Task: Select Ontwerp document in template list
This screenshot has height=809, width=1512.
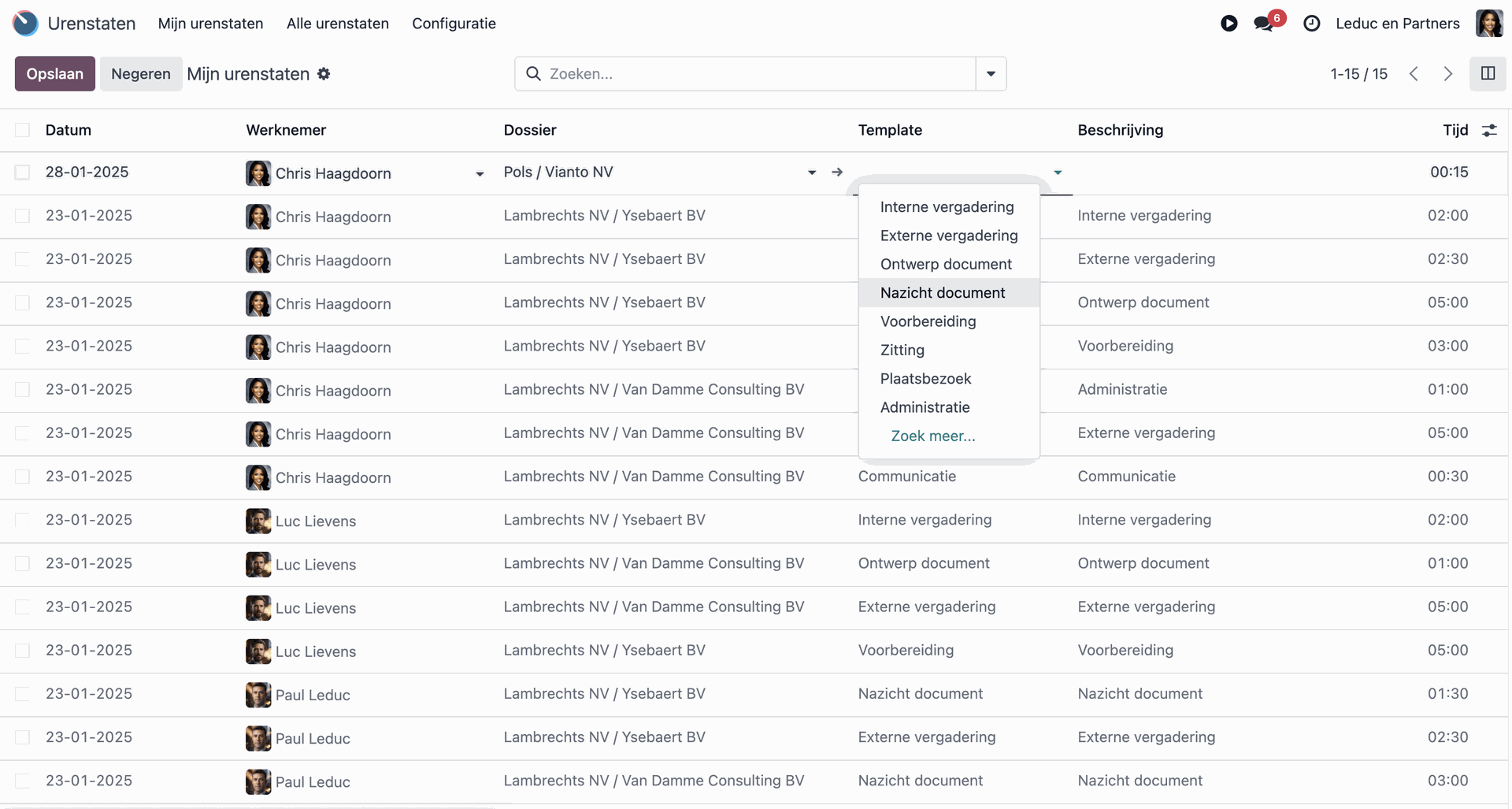Action: tap(949, 265)
